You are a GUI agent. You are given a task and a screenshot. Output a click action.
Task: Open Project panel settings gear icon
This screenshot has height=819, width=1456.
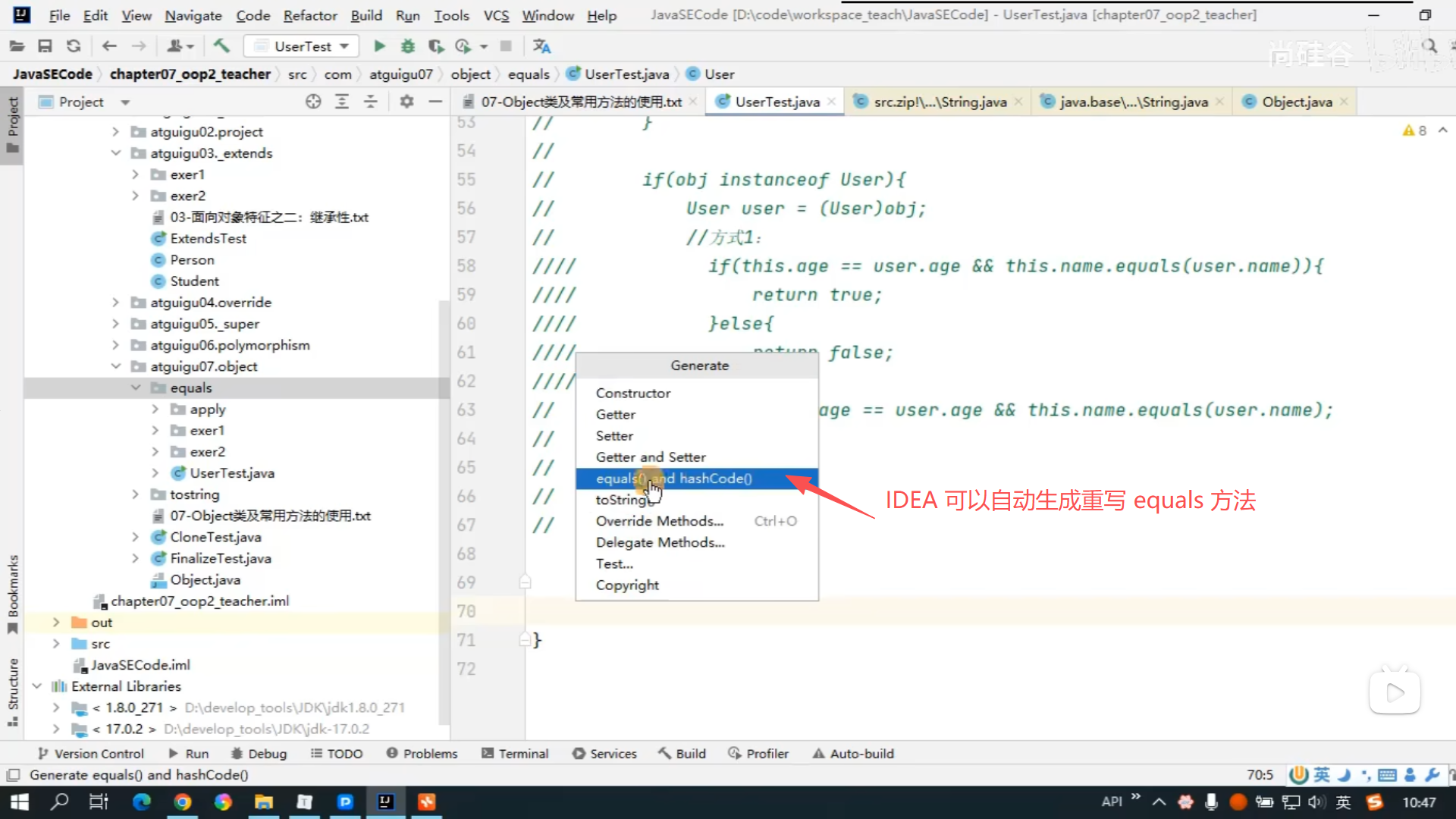(406, 102)
